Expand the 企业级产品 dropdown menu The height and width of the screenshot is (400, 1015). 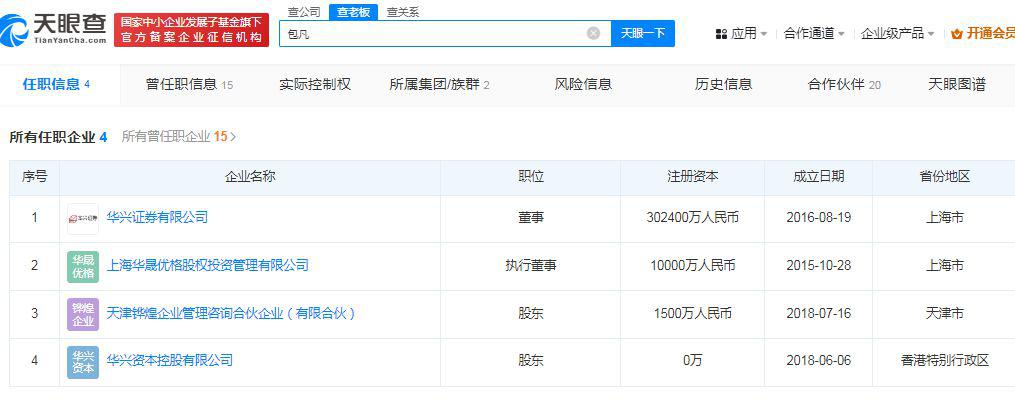coord(897,34)
